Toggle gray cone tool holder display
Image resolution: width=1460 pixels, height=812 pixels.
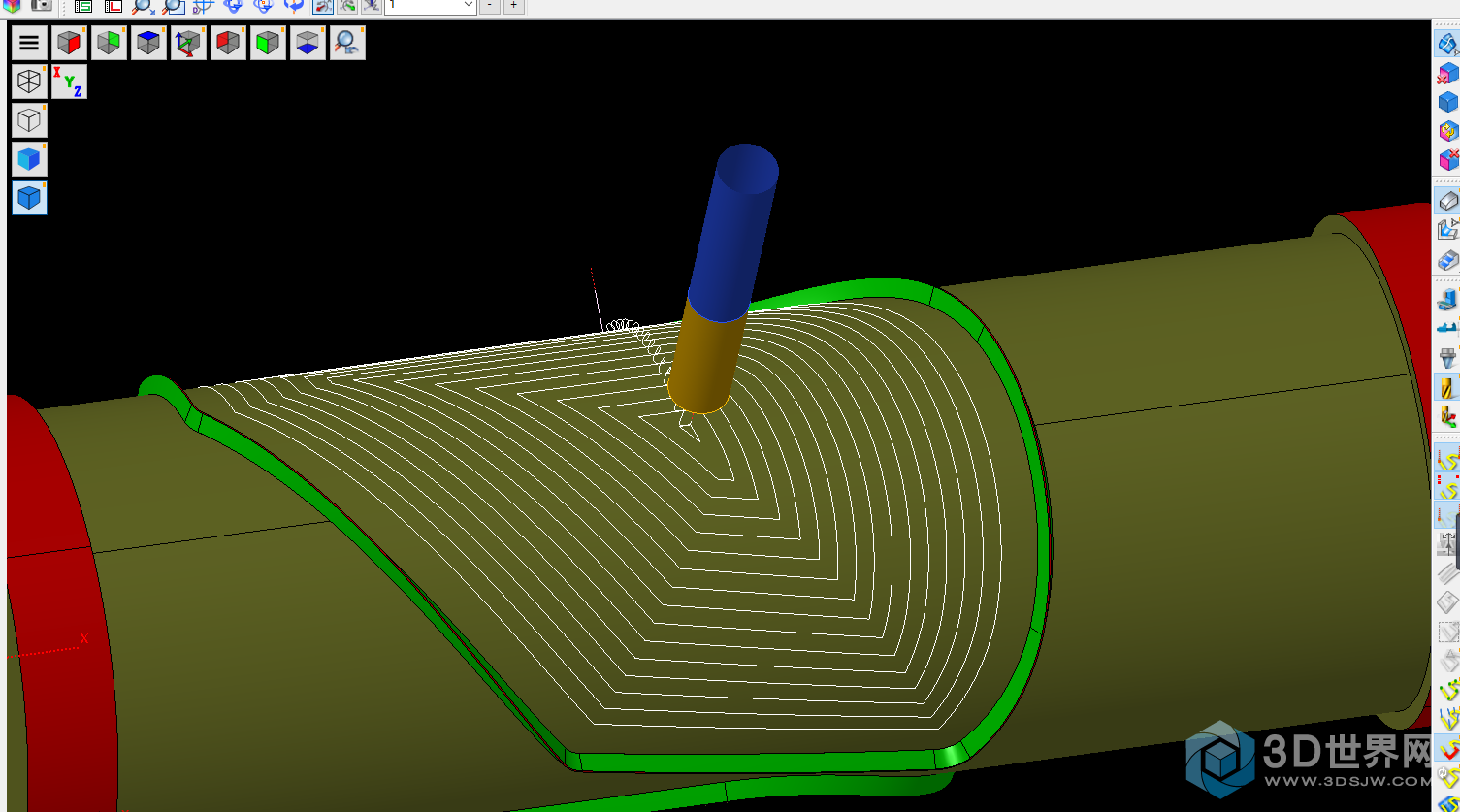1447,358
